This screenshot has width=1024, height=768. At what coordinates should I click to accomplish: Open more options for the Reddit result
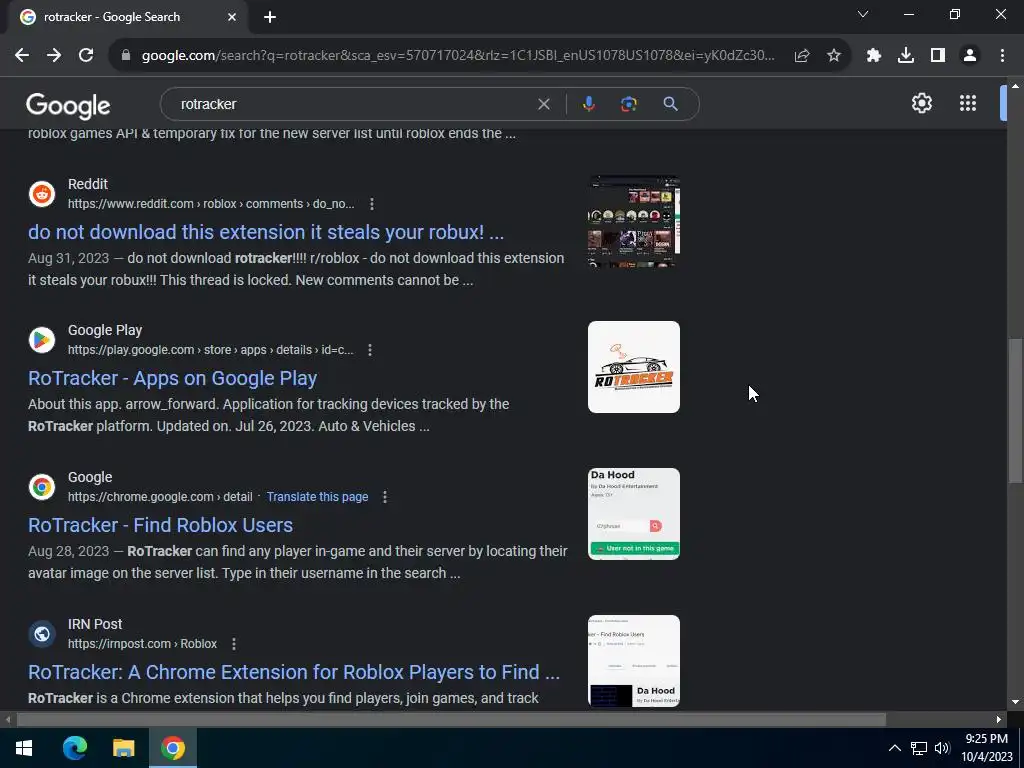[372, 204]
